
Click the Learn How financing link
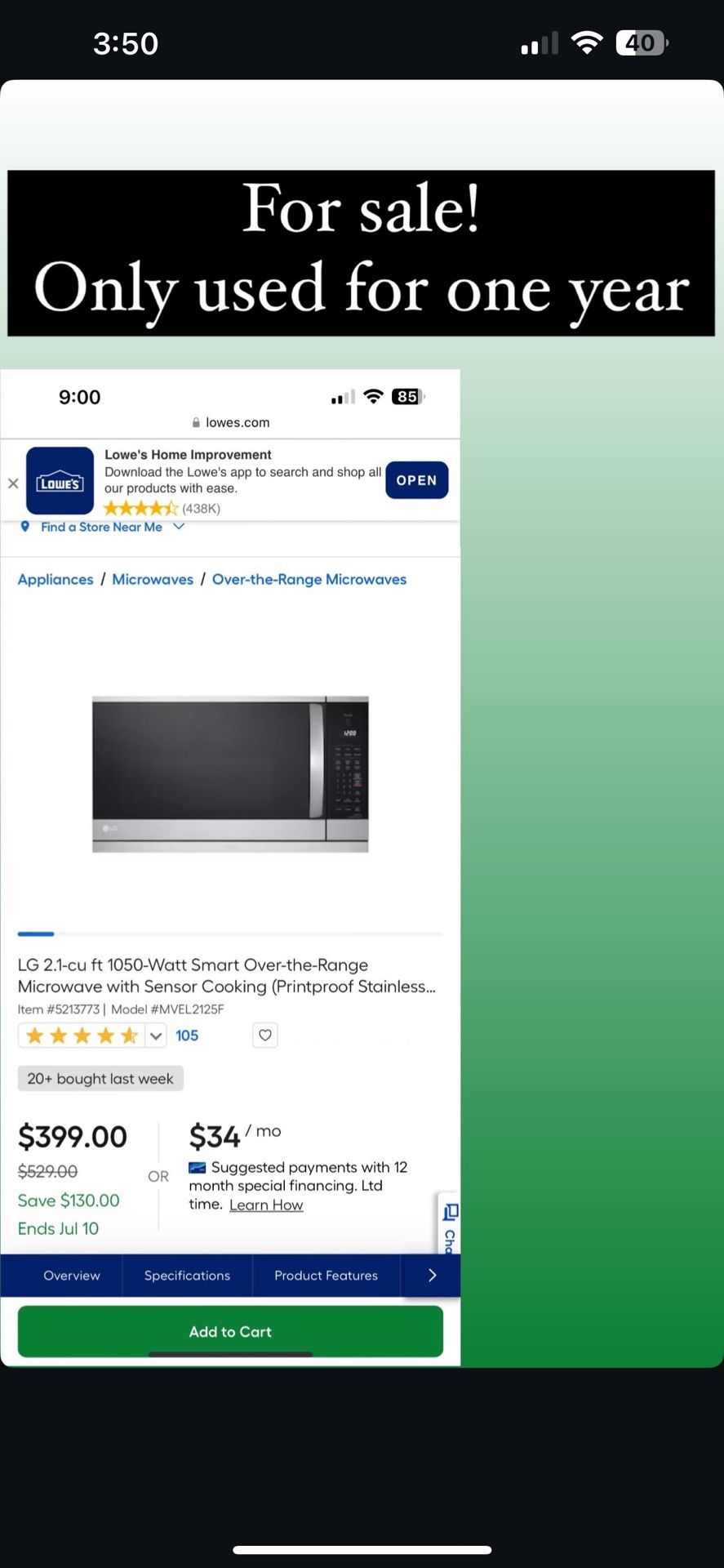click(266, 1205)
